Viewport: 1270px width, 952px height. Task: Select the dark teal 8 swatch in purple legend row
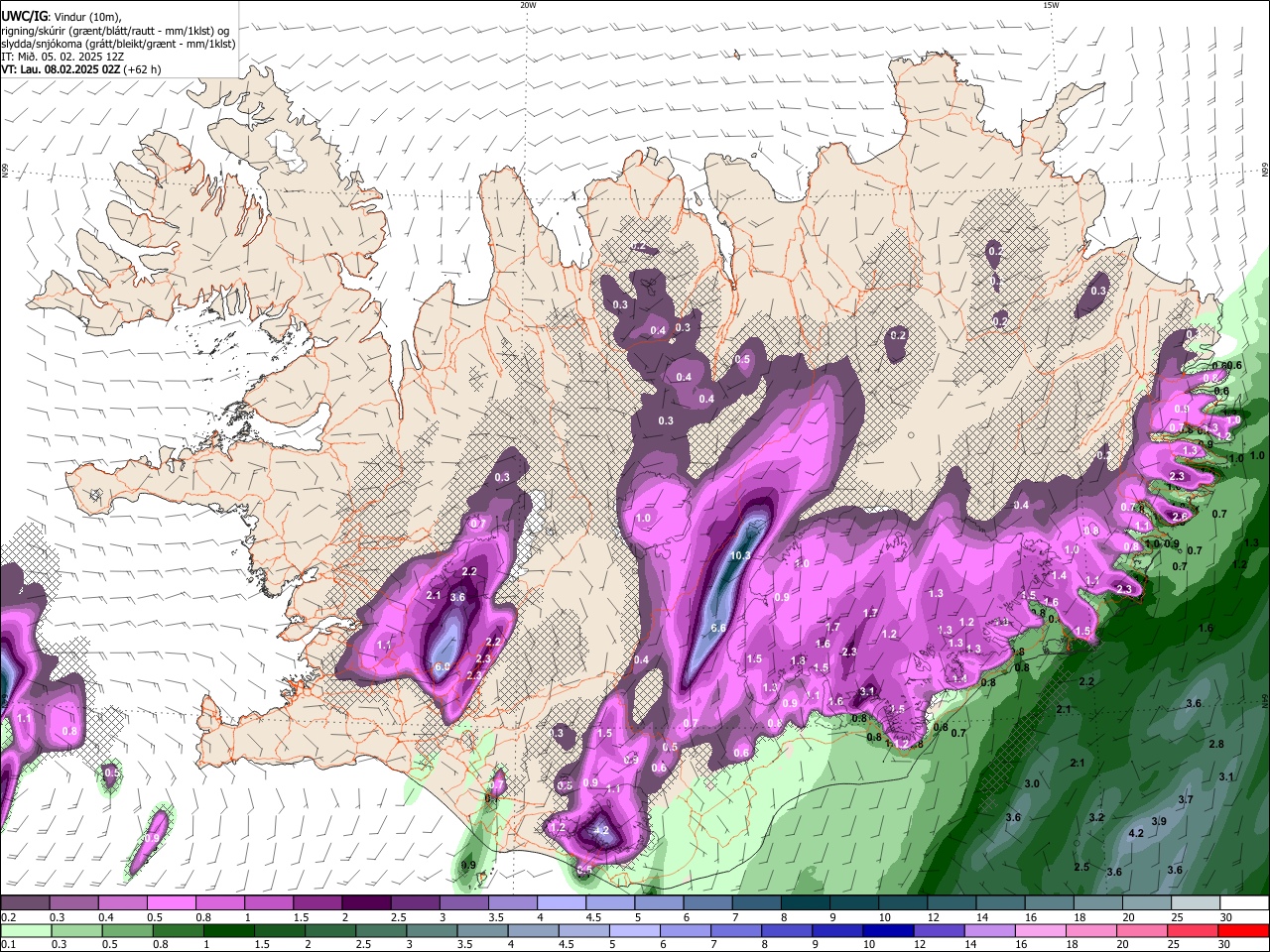tap(806, 903)
